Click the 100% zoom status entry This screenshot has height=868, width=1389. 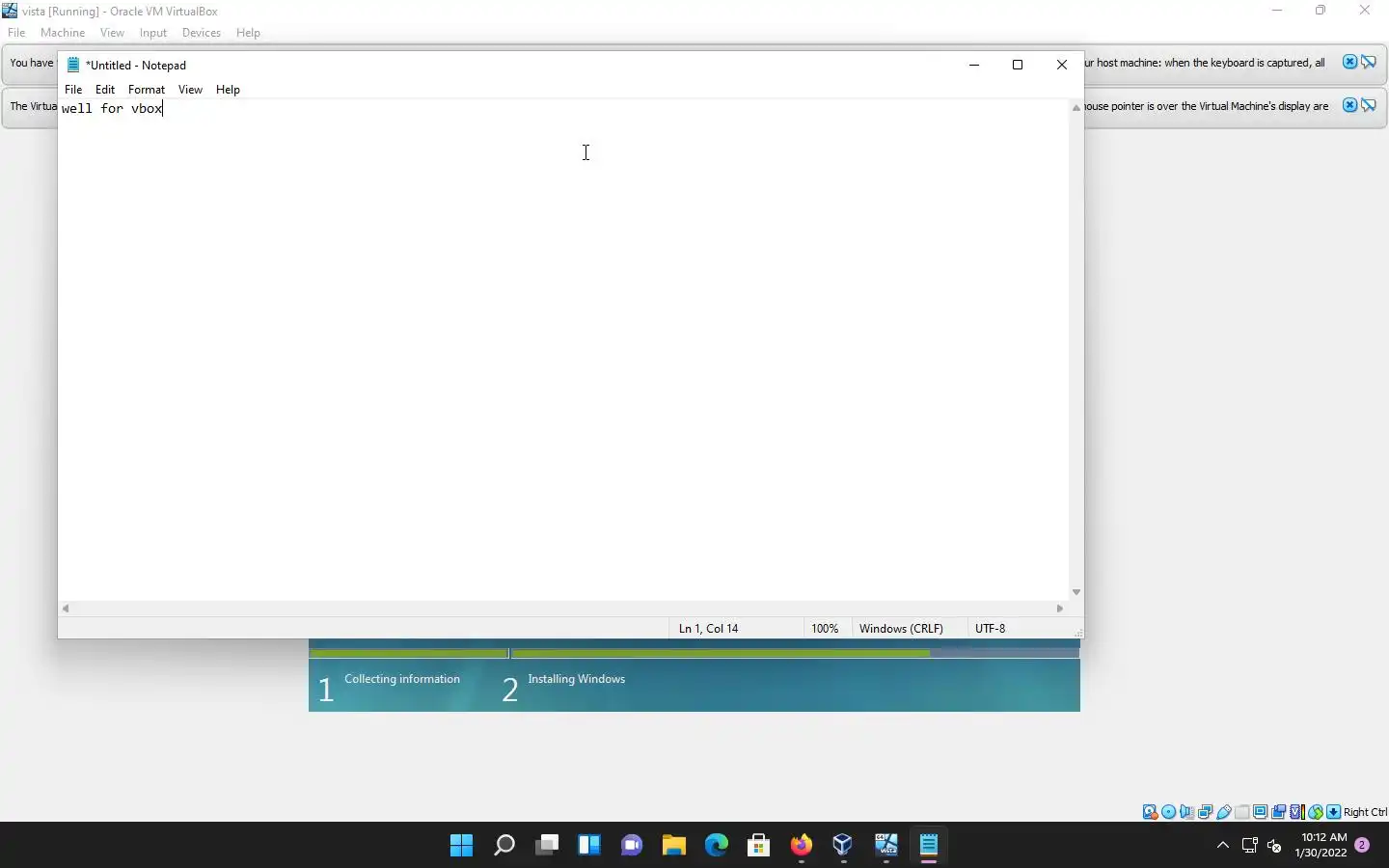click(825, 629)
